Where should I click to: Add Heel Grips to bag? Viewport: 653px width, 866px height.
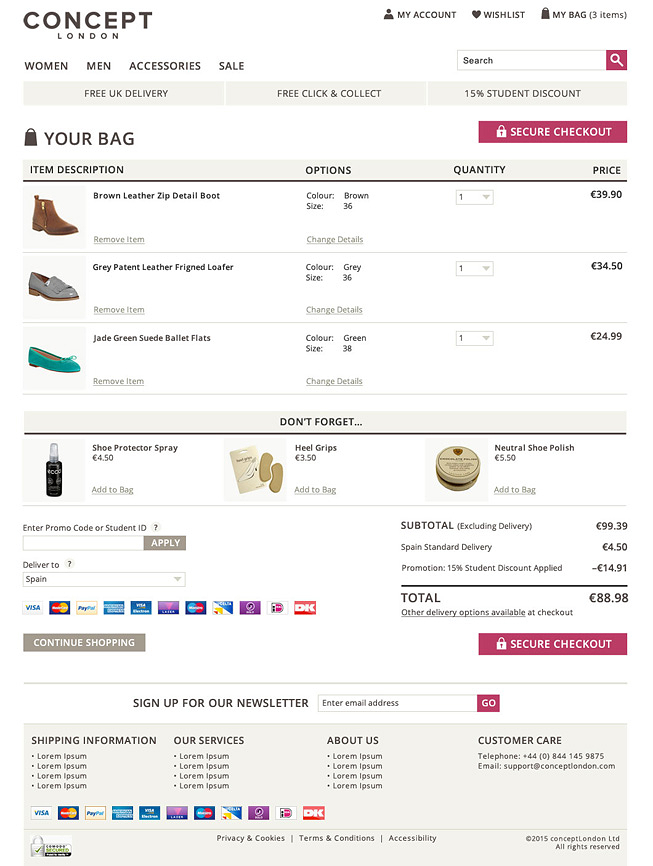[x=315, y=489]
